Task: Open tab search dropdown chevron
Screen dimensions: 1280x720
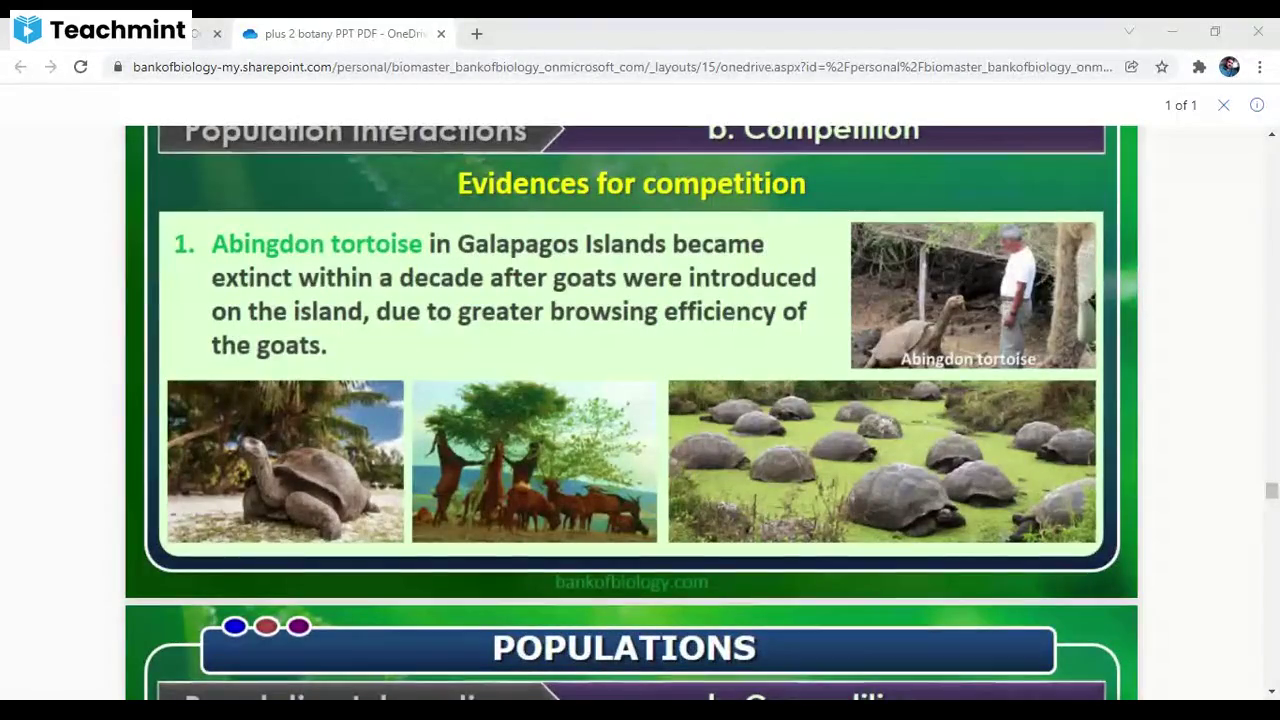Action: [x=1129, y=32]
